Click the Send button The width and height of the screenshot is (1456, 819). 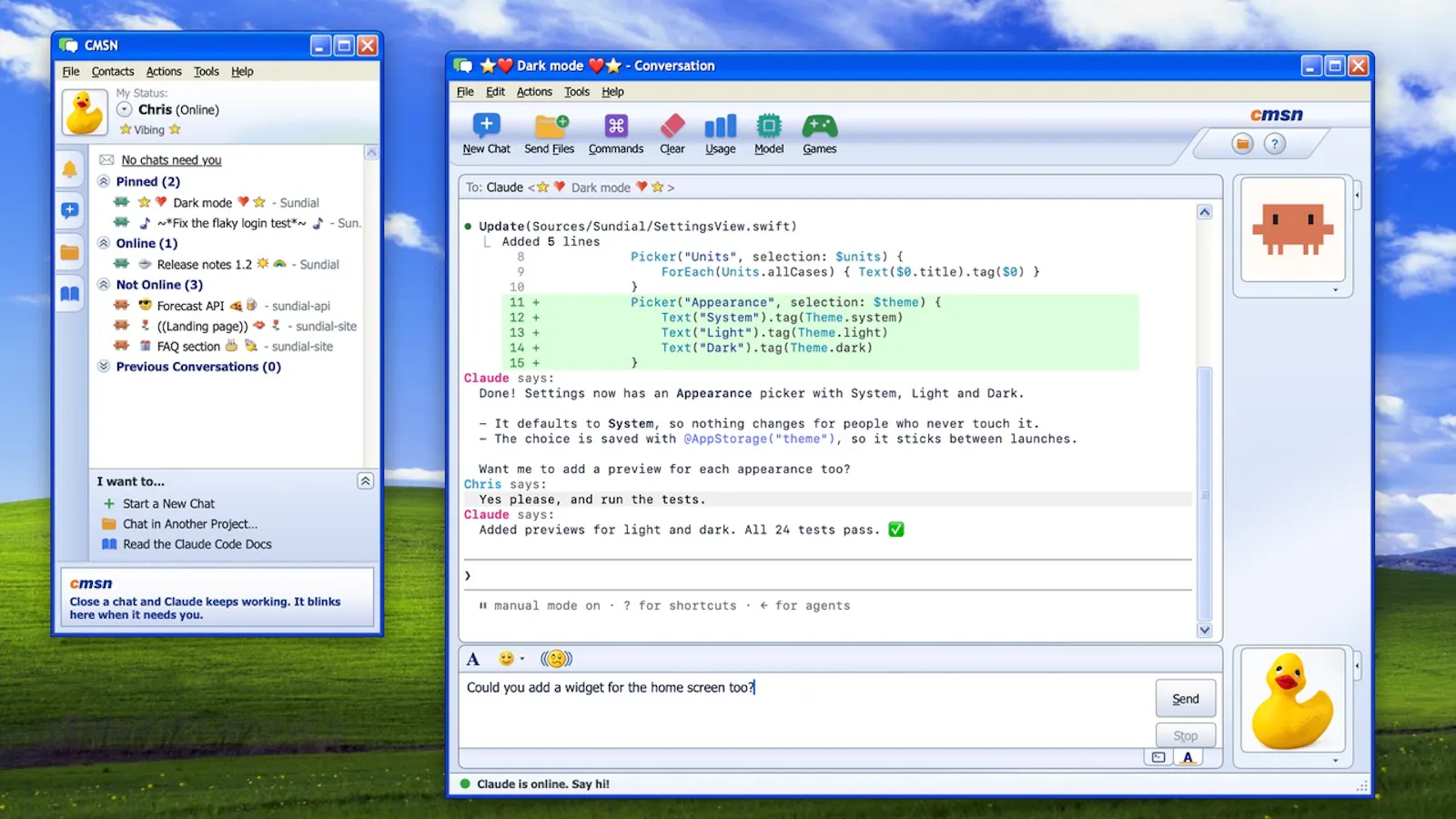(1186, 698)
